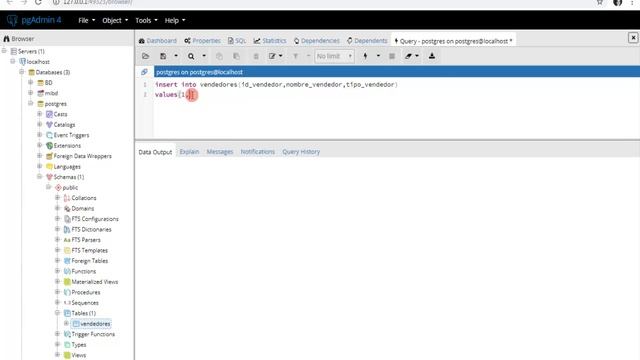Viewport: 640px width, 360px height.
Task: Click the Browser panel header
Action: pos(67,39)
